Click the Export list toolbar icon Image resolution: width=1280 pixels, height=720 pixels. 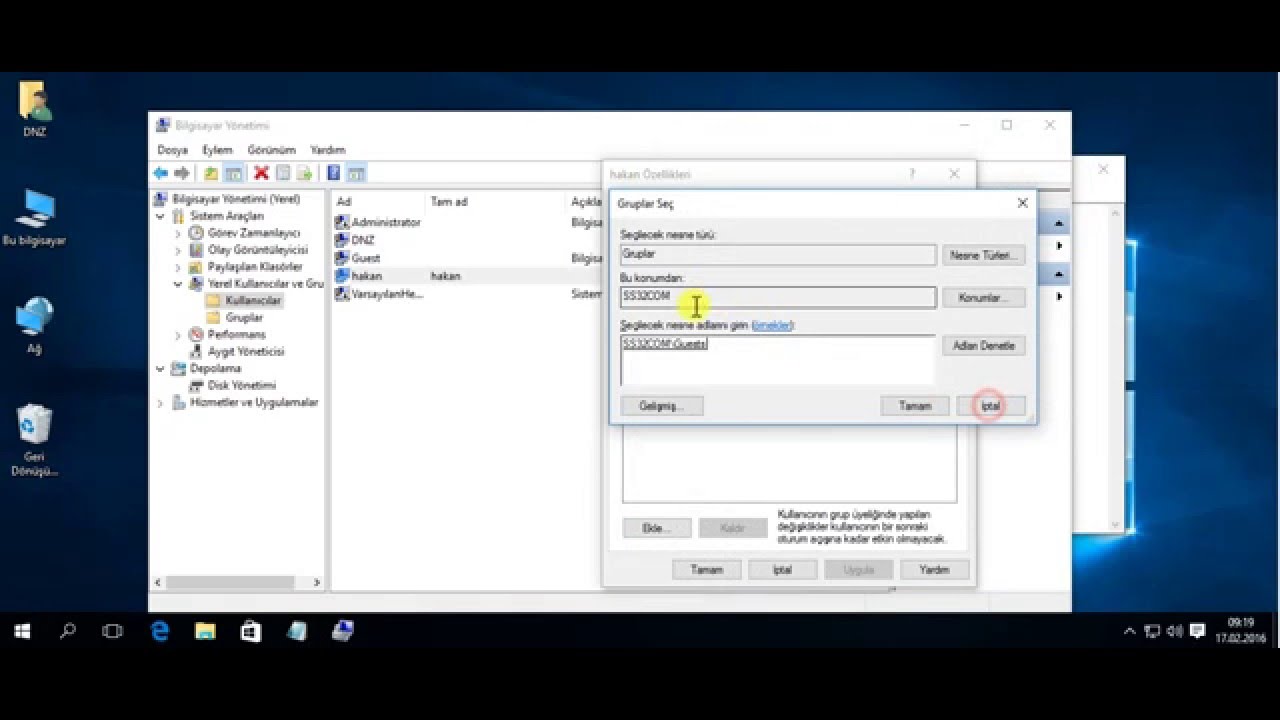(x=304, y=173)
